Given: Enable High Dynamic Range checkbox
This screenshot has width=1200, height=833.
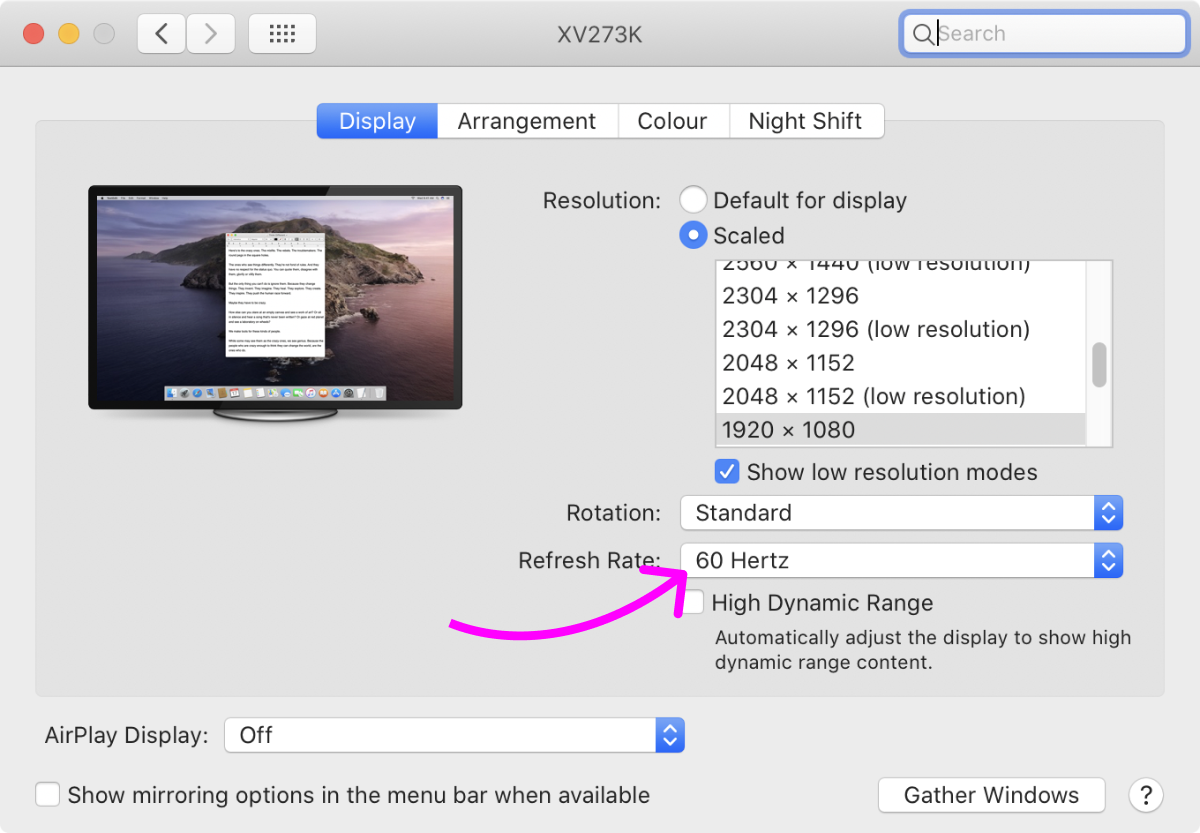Looking at the screenshot, I should point(693,603).
